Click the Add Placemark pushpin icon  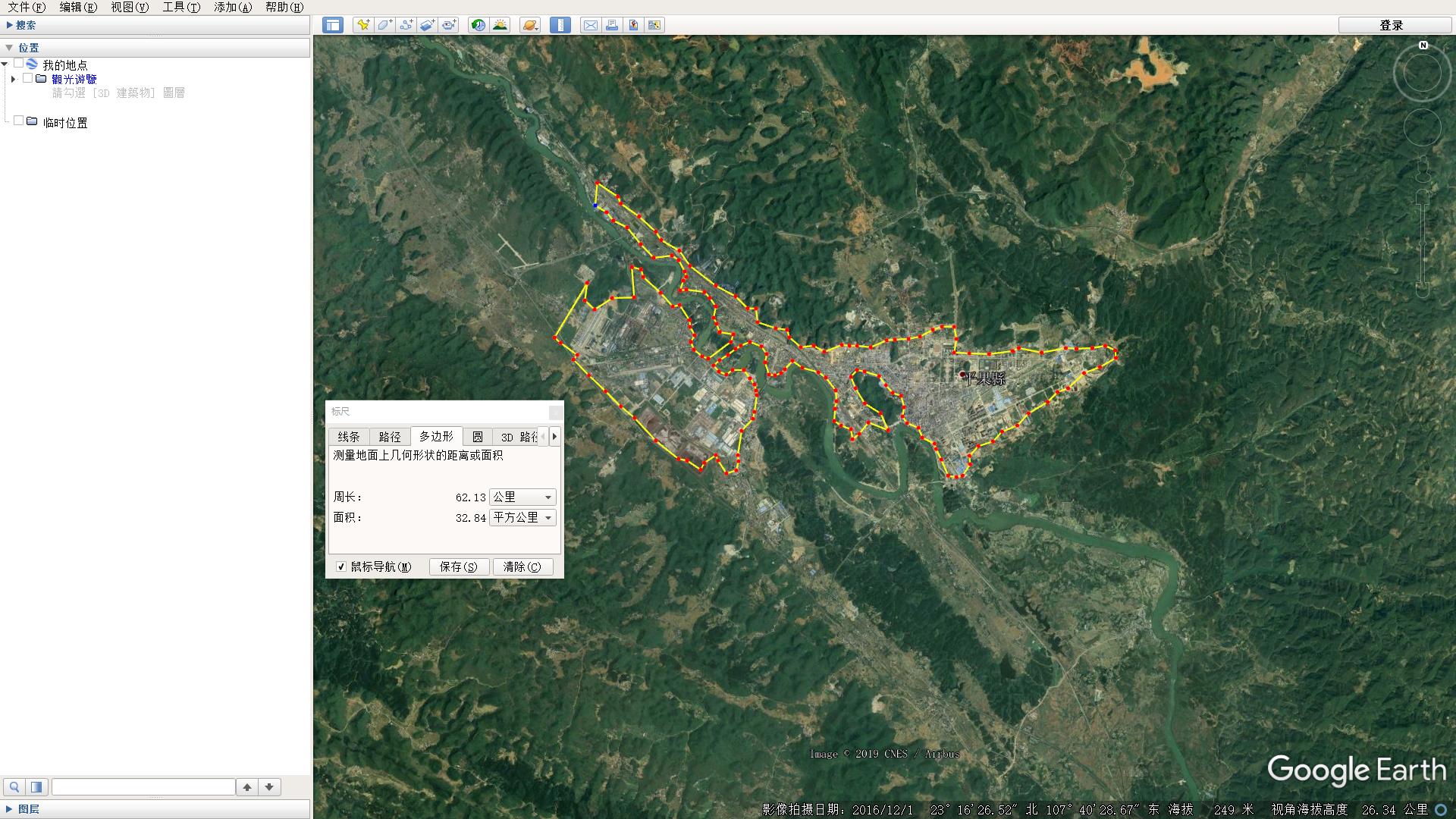tap(363, 25)
